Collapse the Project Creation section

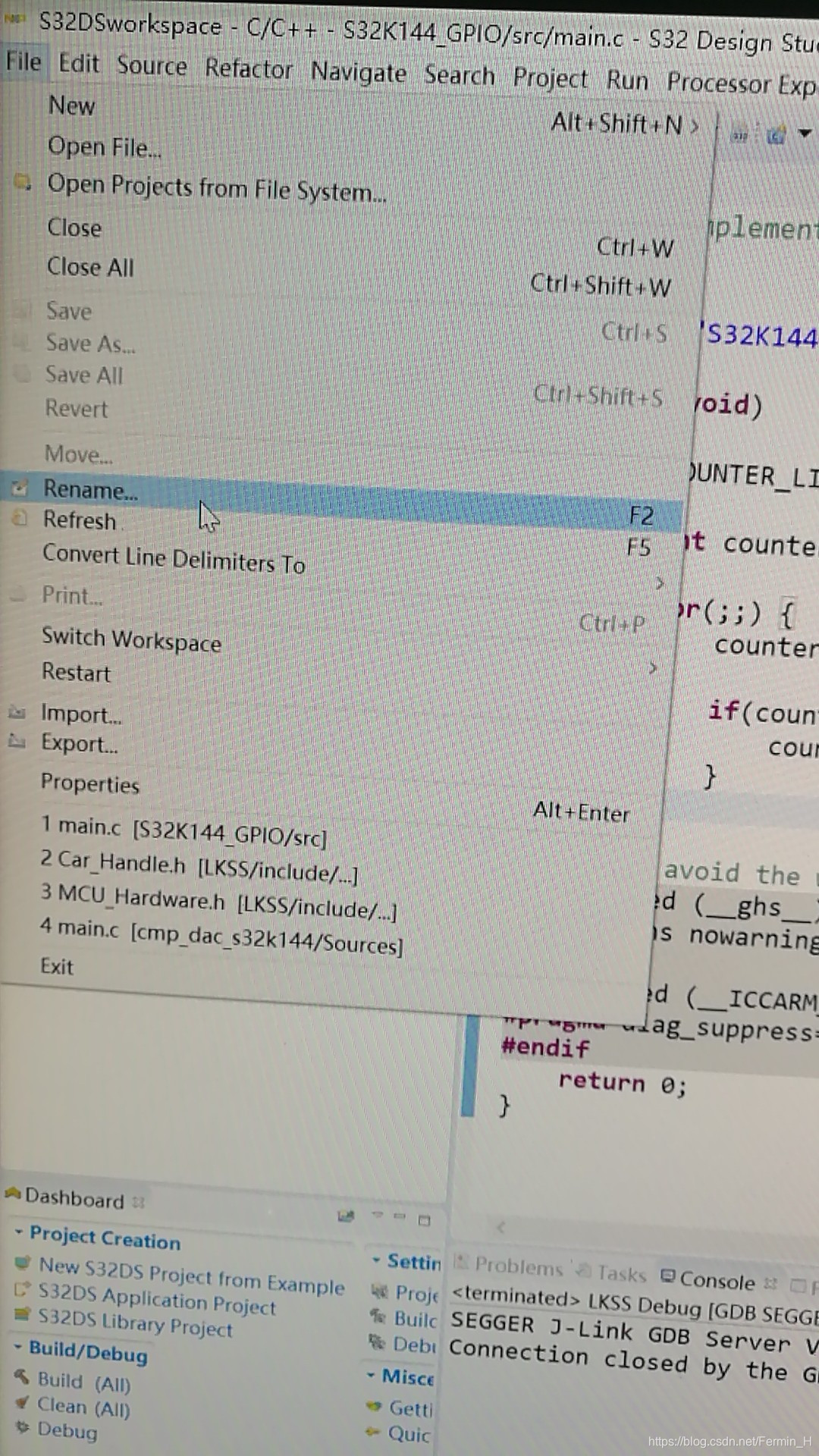[x=19, y=1232]
